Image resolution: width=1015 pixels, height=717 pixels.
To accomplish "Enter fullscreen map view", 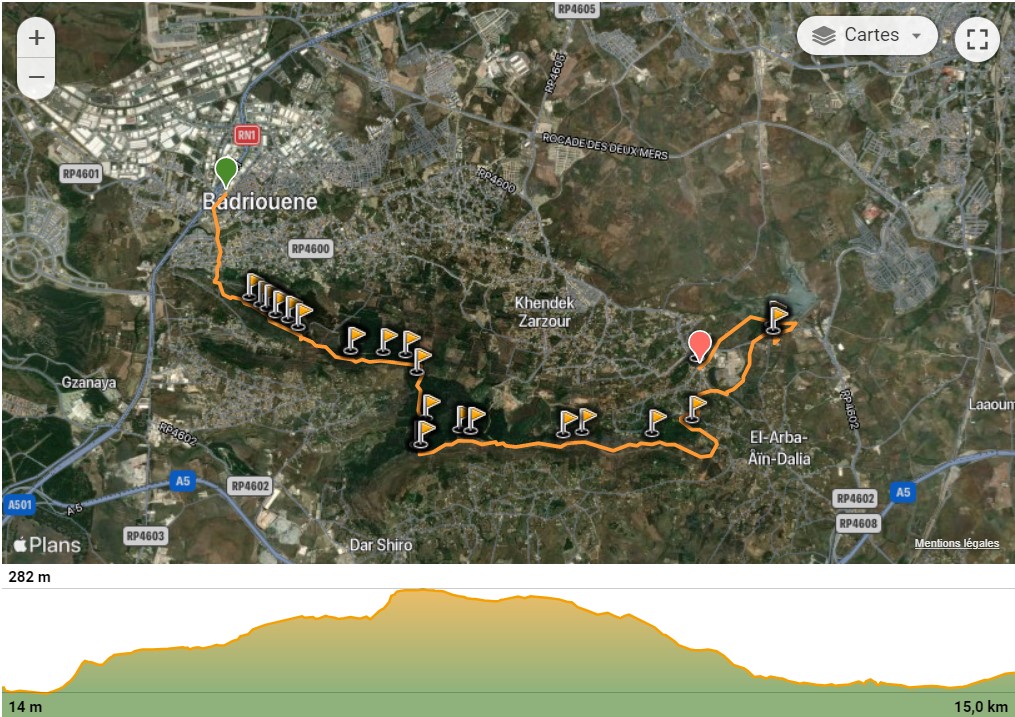I will [x=977, y=39].
